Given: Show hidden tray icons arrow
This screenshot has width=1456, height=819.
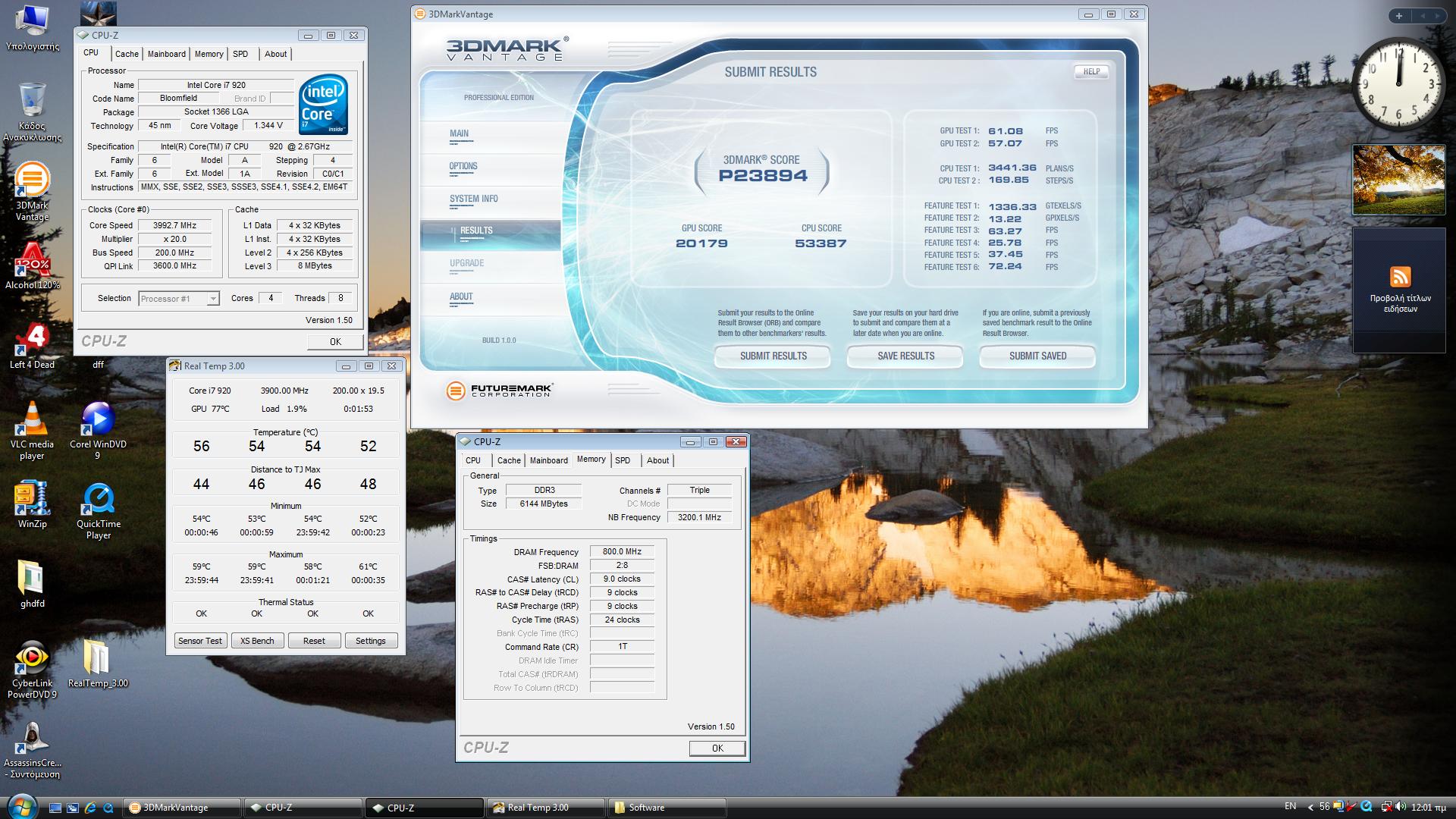Looking at the screenshot, I should pos(1310,807).
